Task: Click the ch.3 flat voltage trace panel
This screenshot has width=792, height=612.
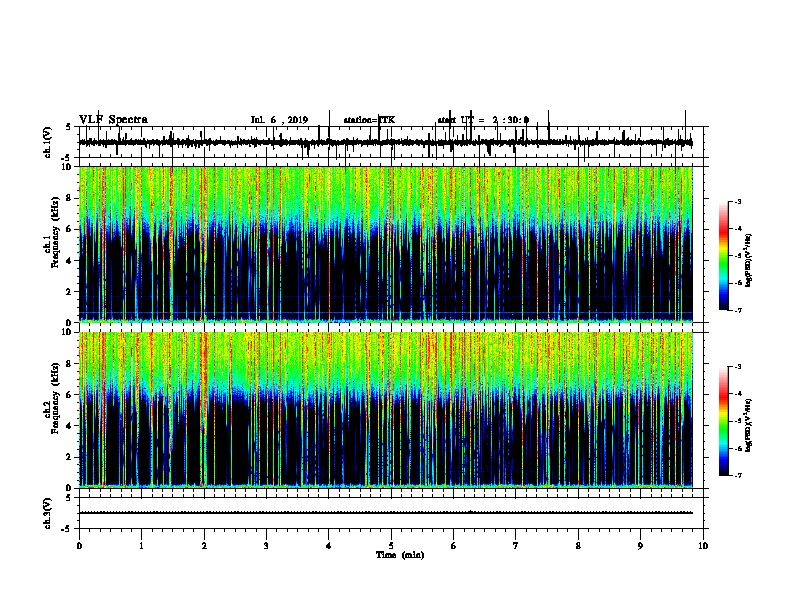Action: 391,513
